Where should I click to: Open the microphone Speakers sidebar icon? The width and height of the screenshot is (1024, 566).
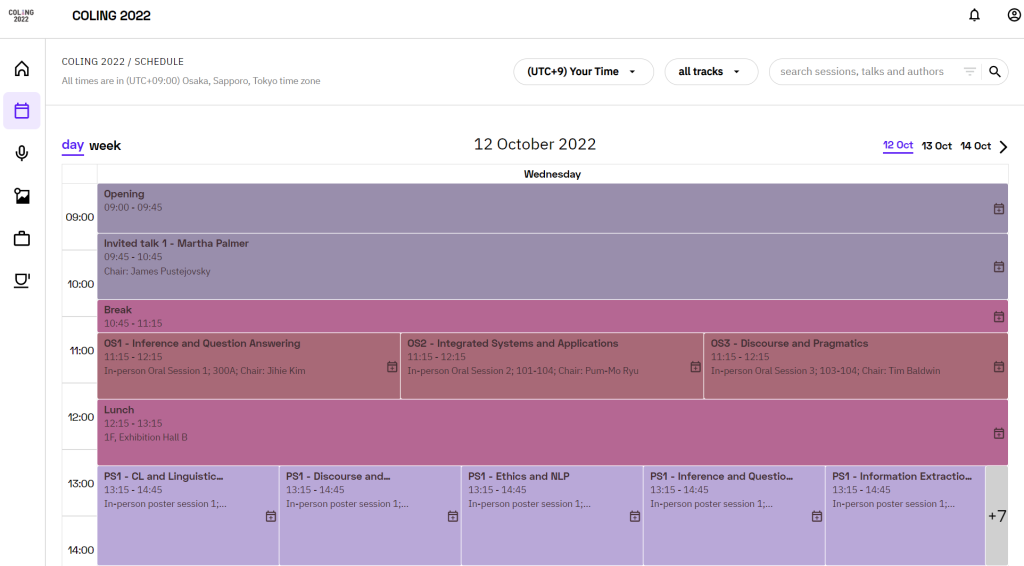[22, 153]
